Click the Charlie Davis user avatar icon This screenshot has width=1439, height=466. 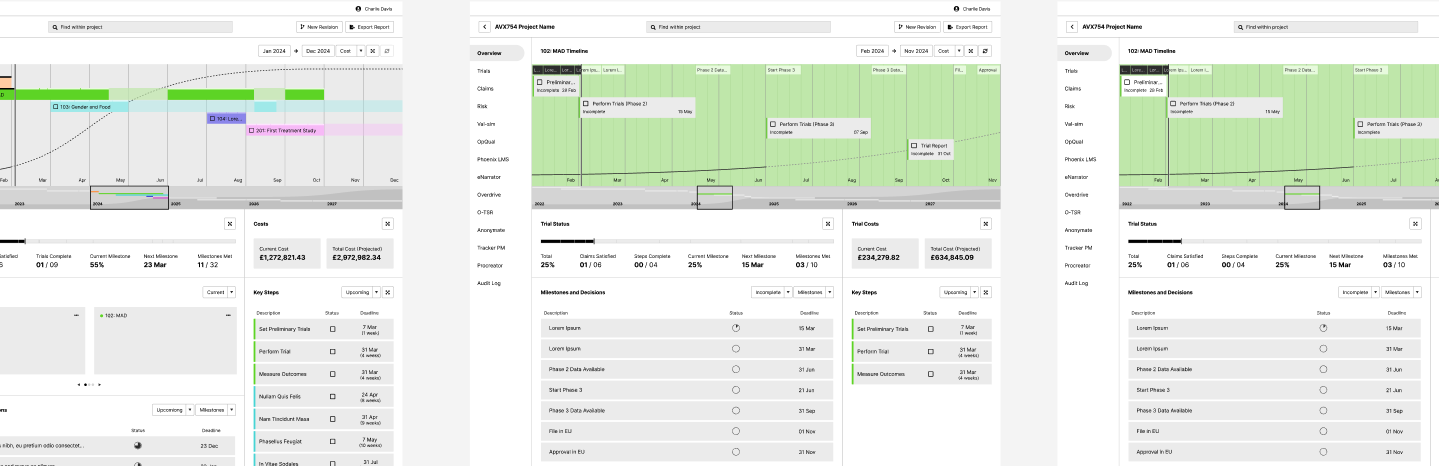[x=358, y=8]
